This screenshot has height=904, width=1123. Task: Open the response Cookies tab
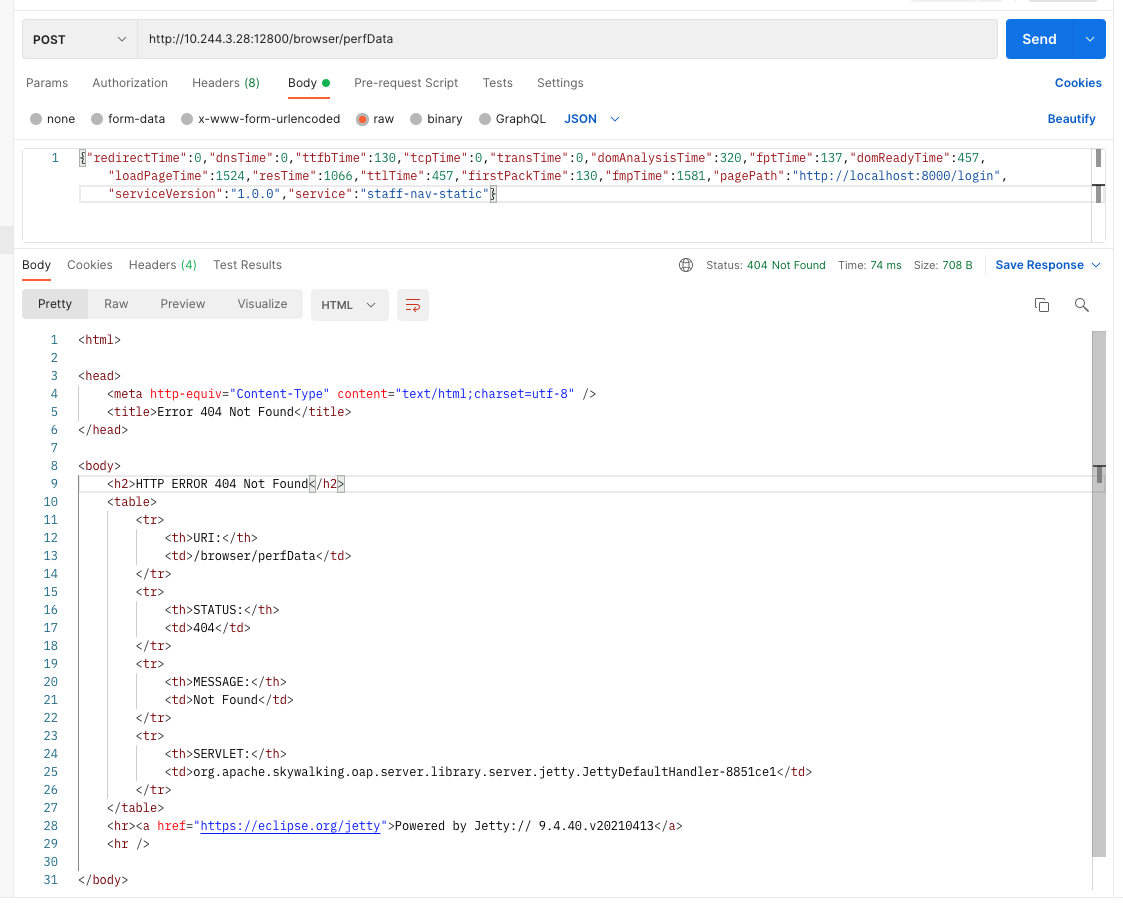pyautogui.click(x=90, y=265)
